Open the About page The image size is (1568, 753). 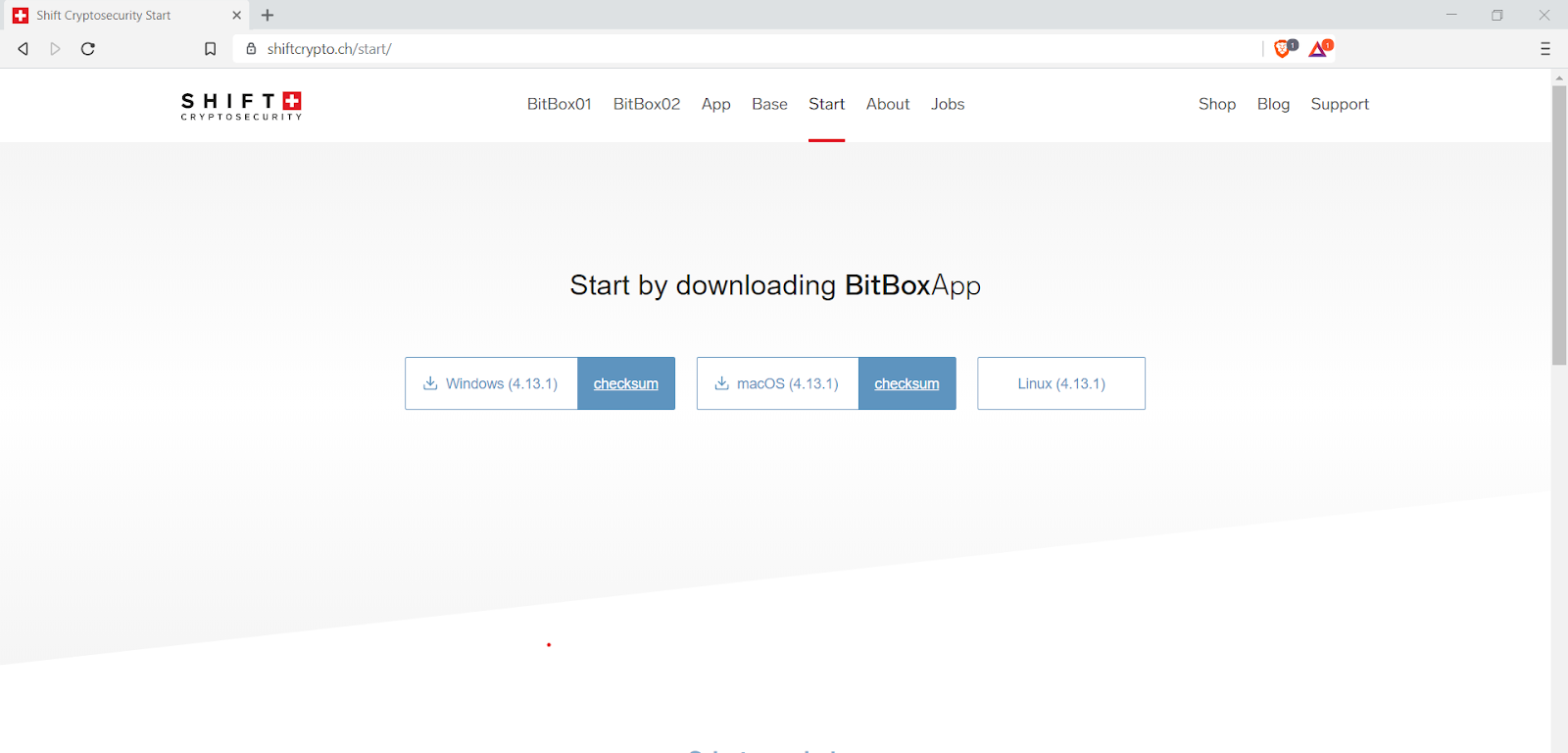[888, 104]
